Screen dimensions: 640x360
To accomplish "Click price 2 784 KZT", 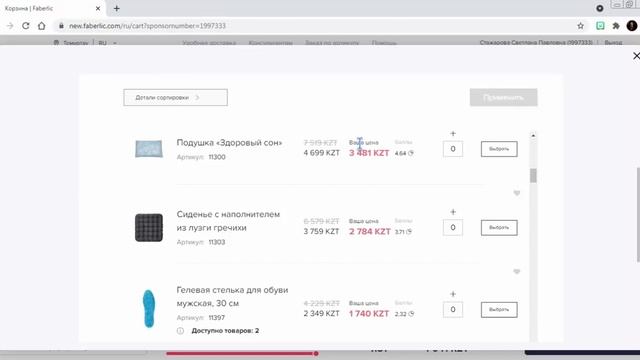I will click(370, 231).
